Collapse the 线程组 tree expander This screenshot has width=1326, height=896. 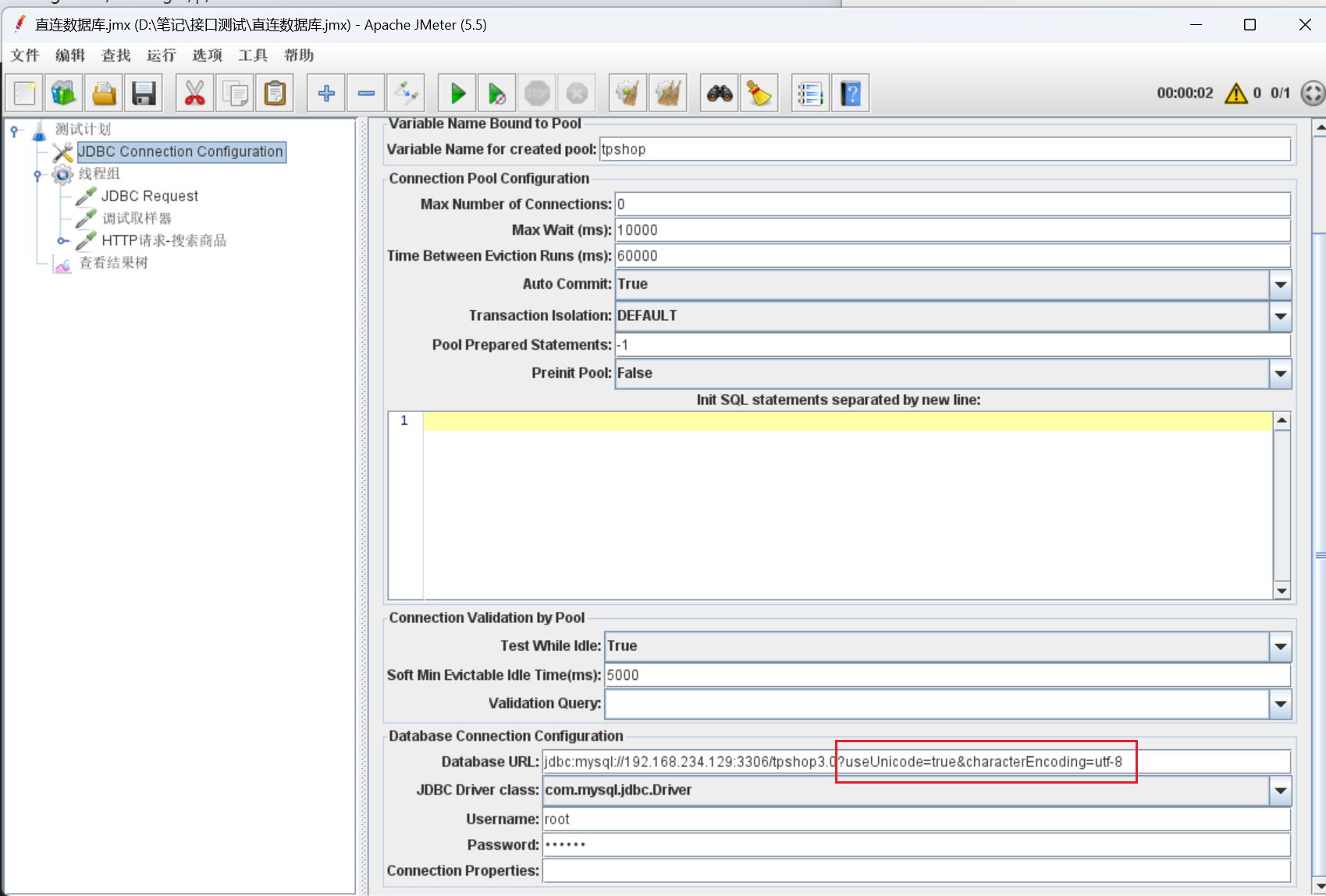click(x=37, y=175)
